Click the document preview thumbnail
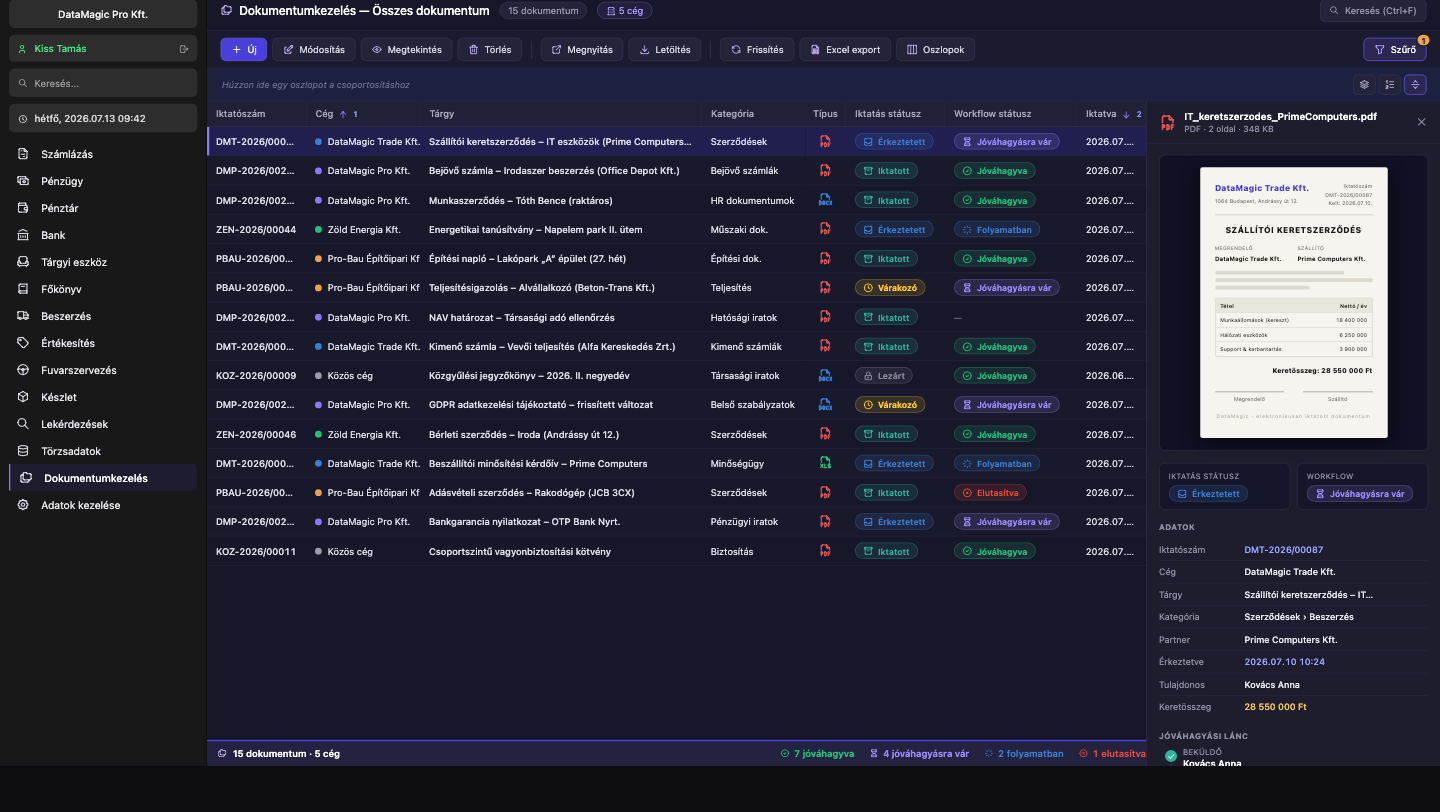Viewport: 1440px width, 812px height. click(1294, 302)
